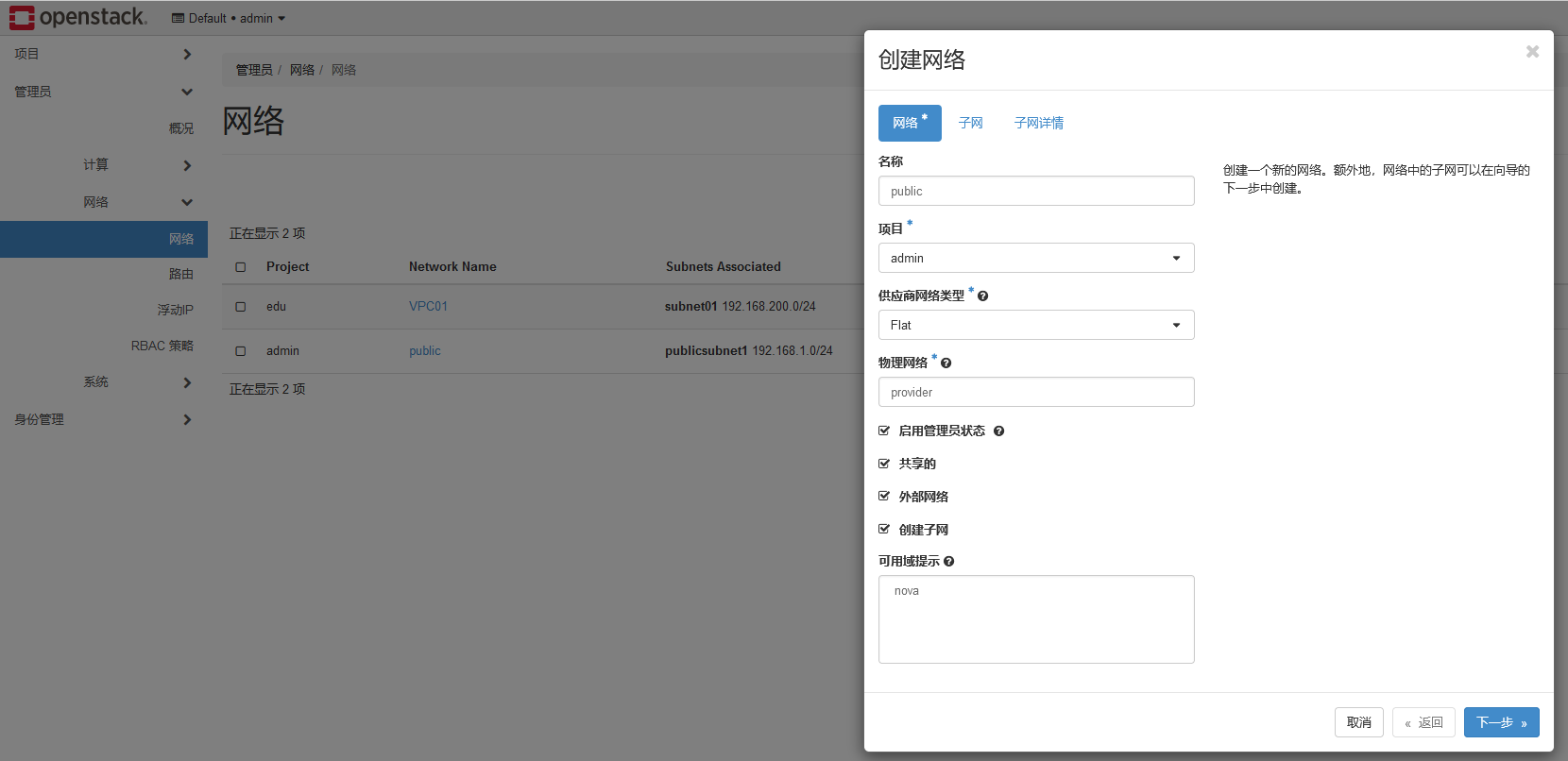1568x761 pixels.
Task: Click the 下一步 button
Action: click(x=1501, y=722)
